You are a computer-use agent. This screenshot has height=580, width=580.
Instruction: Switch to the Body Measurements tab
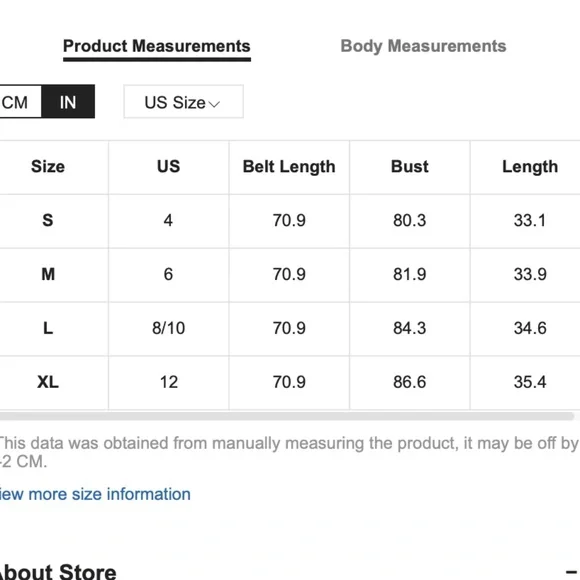pos(423,47)
